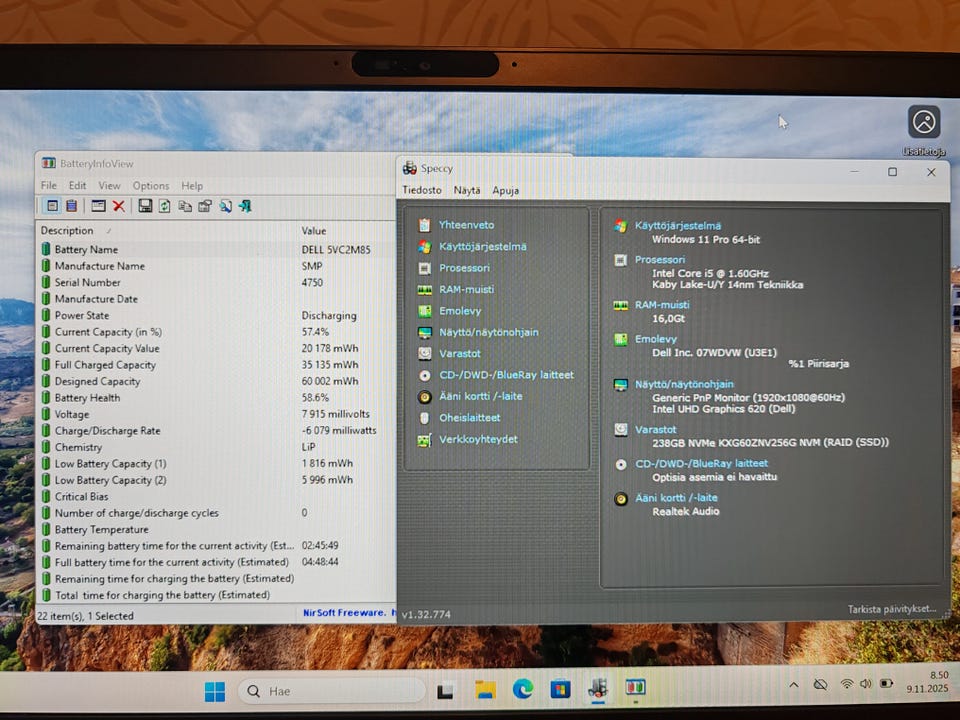Click the Hae search box on taskbar
Screen dimensions: 960x720
click(x=331, y=691)
